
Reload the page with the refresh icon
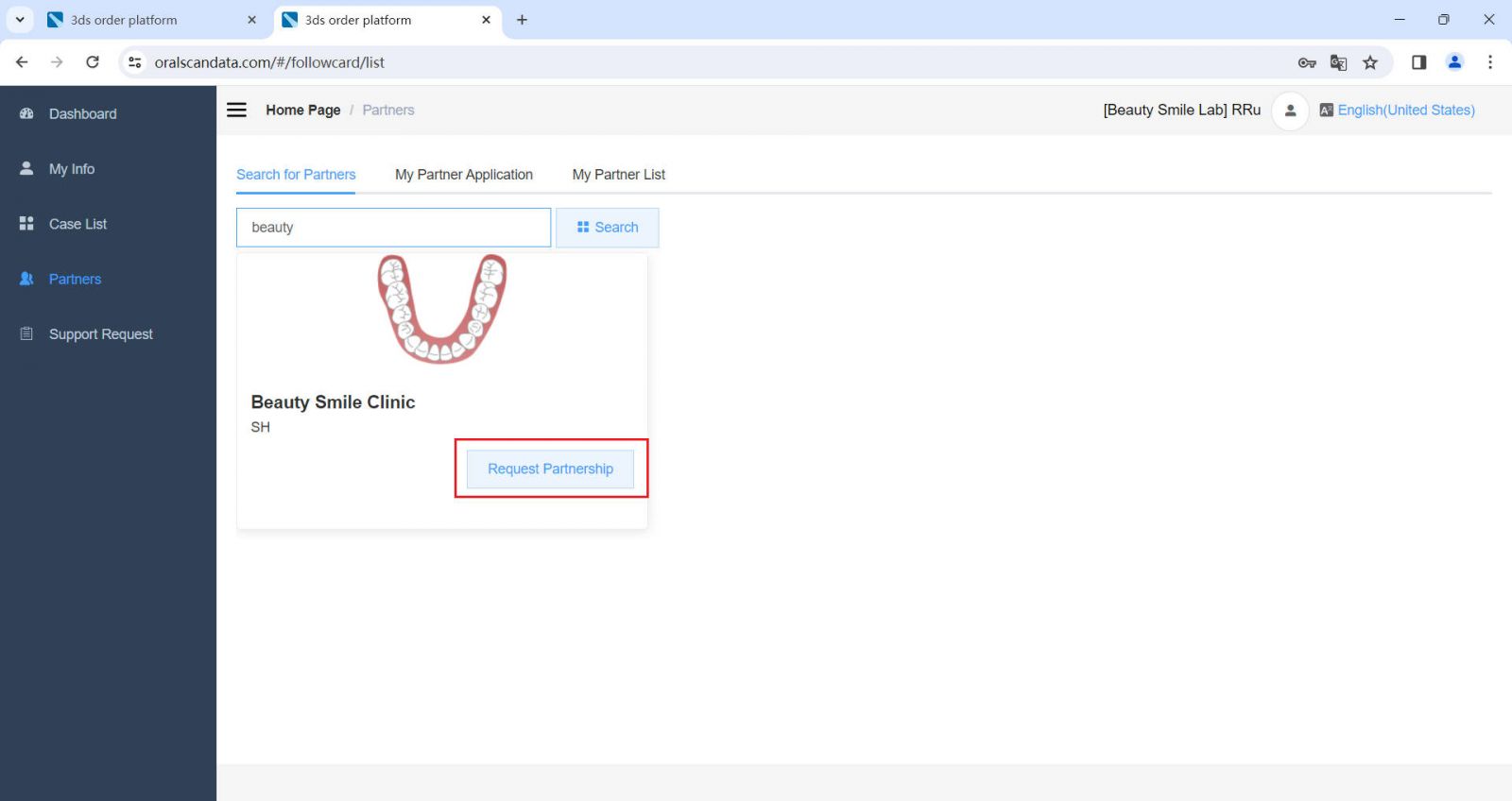(93, 62)
